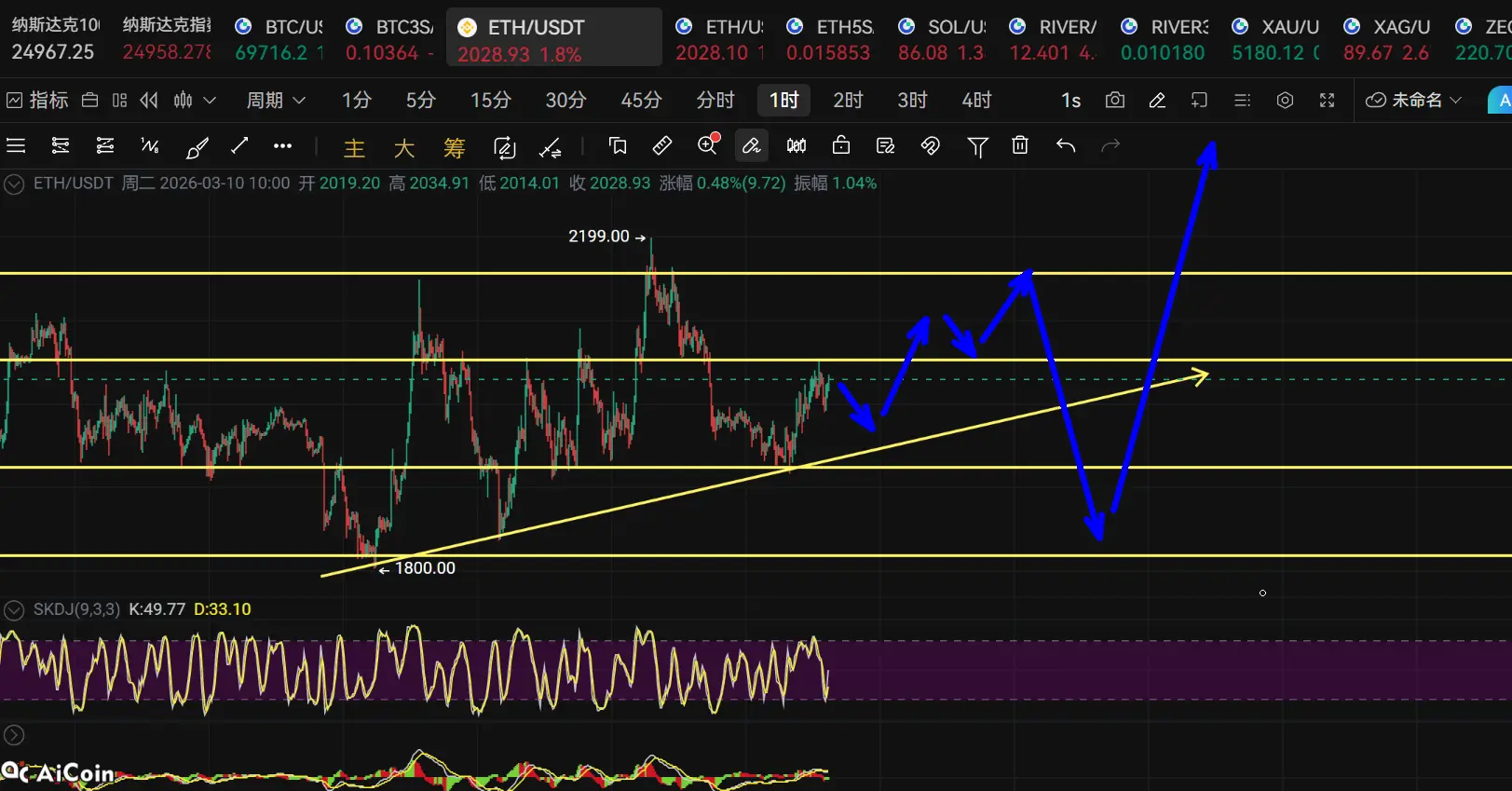Screen dimensions: 1512x791
Task: Open the XAG/USDT silver ticker tab
Action: (1387, 39)
